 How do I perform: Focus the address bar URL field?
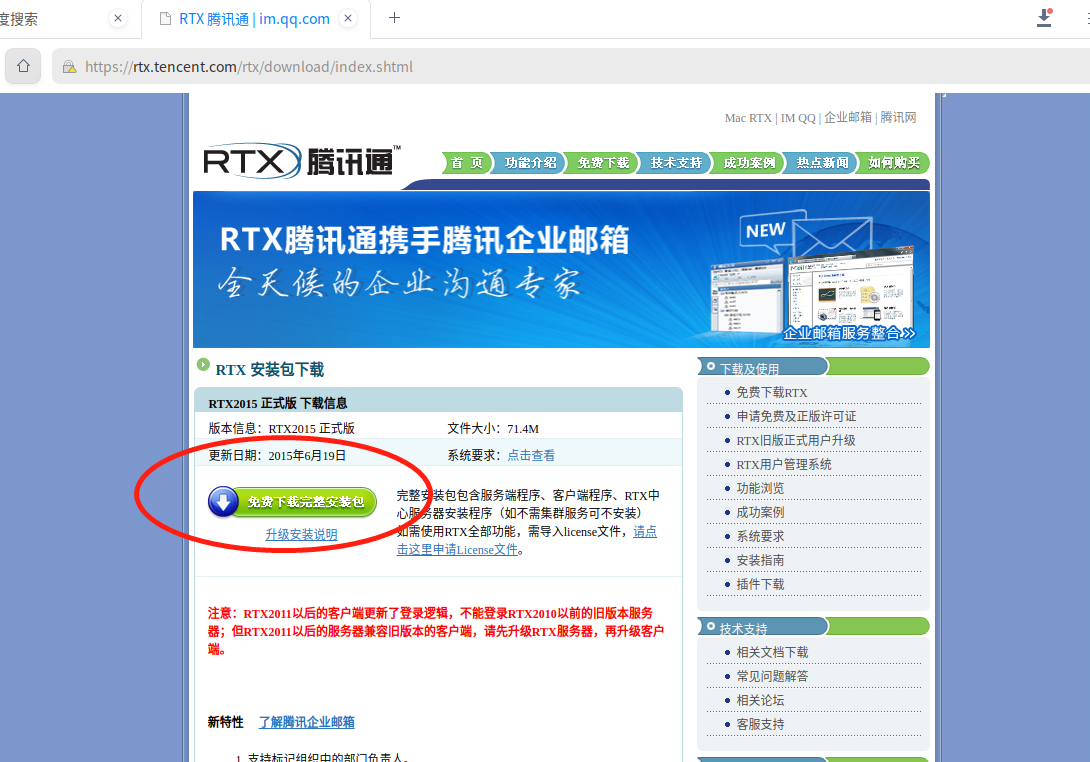570,67
